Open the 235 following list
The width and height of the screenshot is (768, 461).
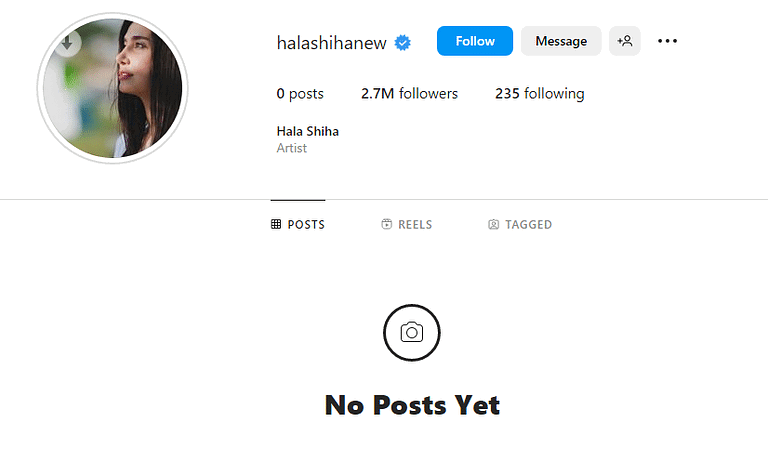click(x=540, y=94)
